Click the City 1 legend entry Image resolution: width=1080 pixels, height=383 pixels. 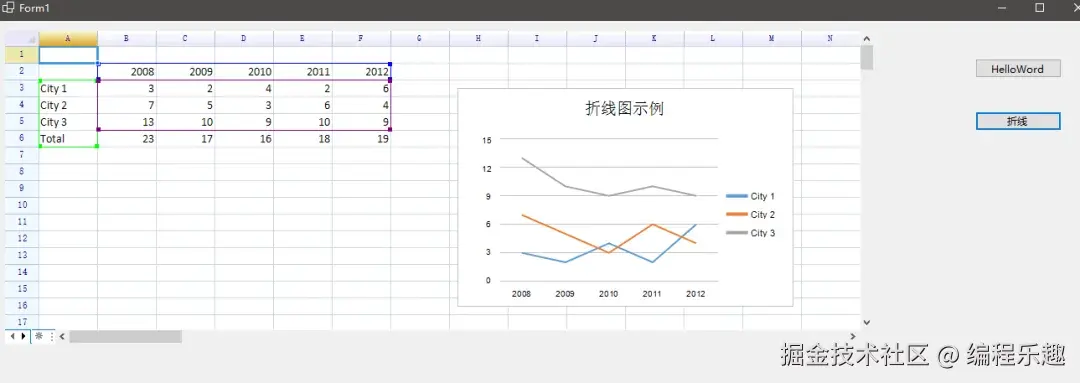751,196
